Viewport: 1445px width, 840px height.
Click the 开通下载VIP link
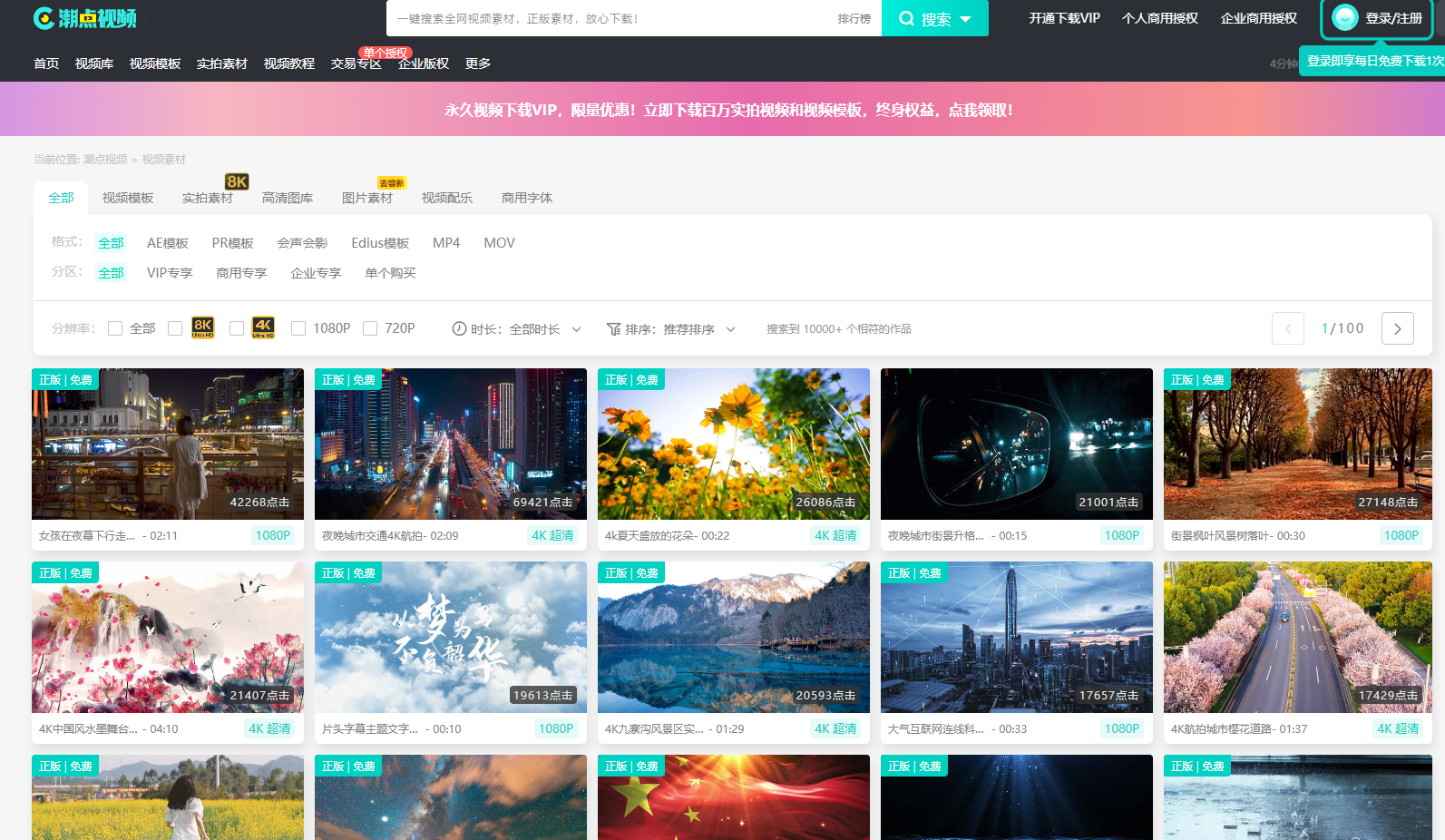(1064, 18)
